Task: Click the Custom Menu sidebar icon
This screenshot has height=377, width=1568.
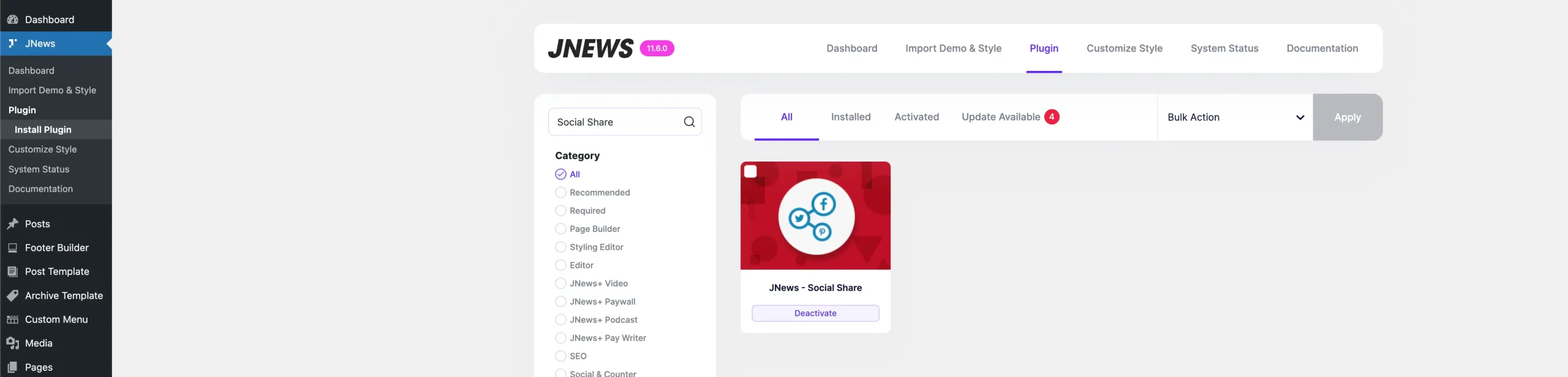Action: (12, 319)
